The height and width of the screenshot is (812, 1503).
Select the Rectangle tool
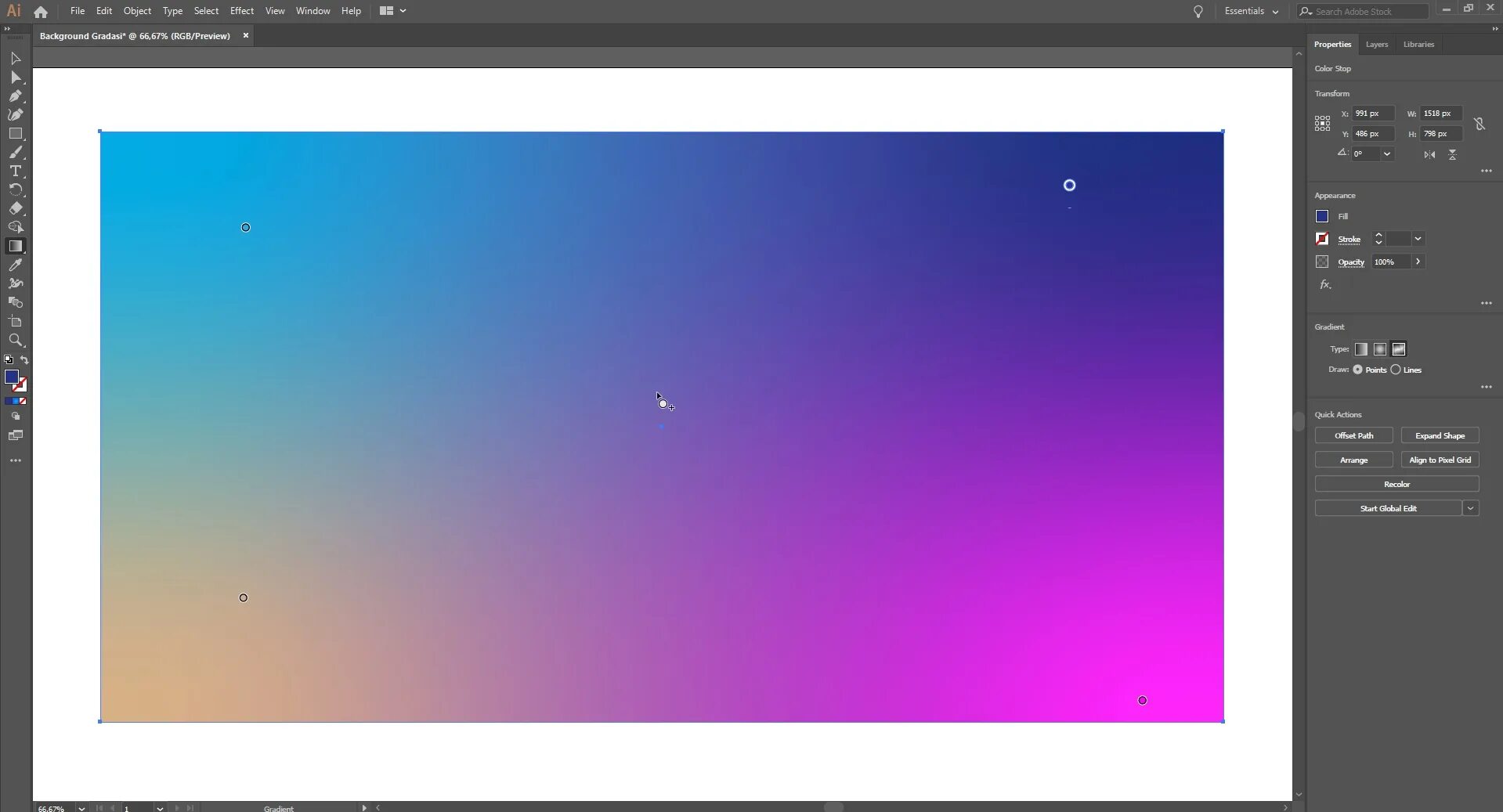16,134
